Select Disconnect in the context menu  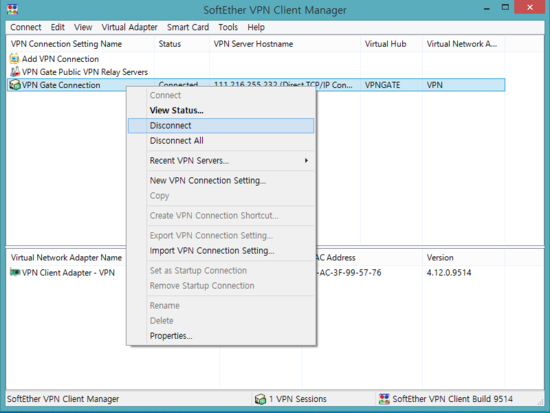[221, 126]
